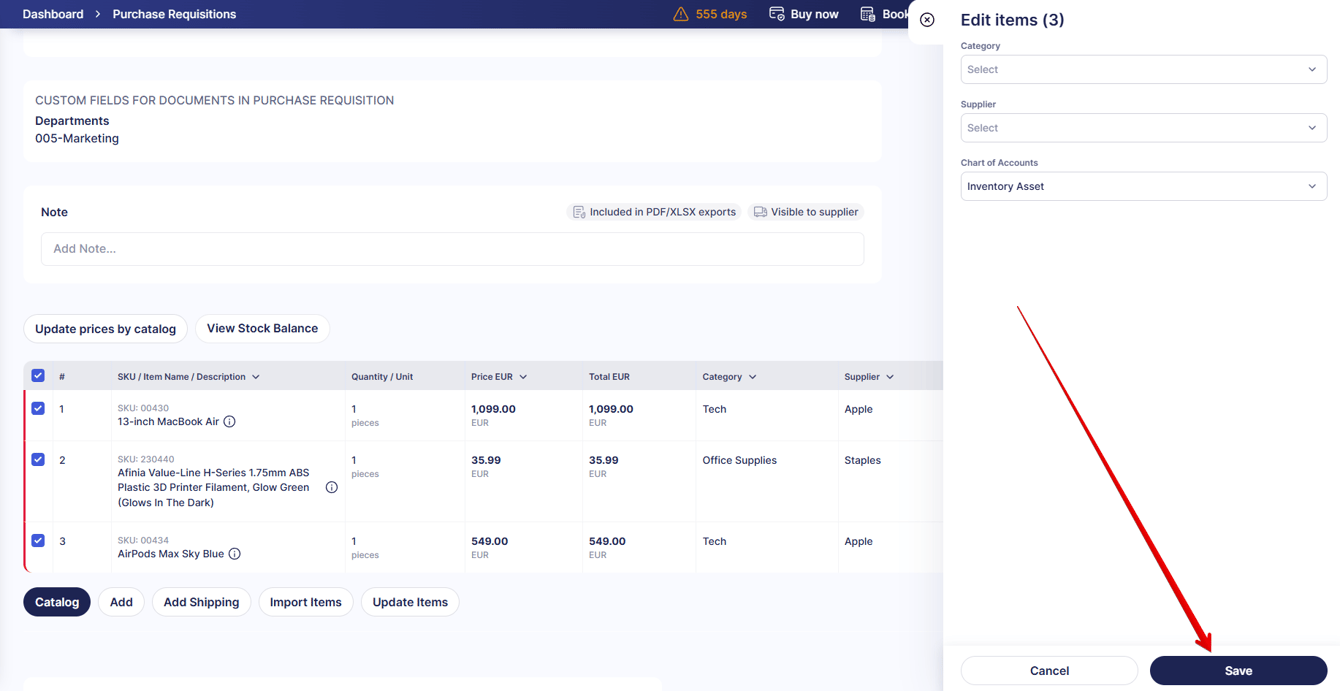Deselect the AirPods Max Sky Blue row checkbox
This screenshot has height=691, width=1340.
(38, 540)
